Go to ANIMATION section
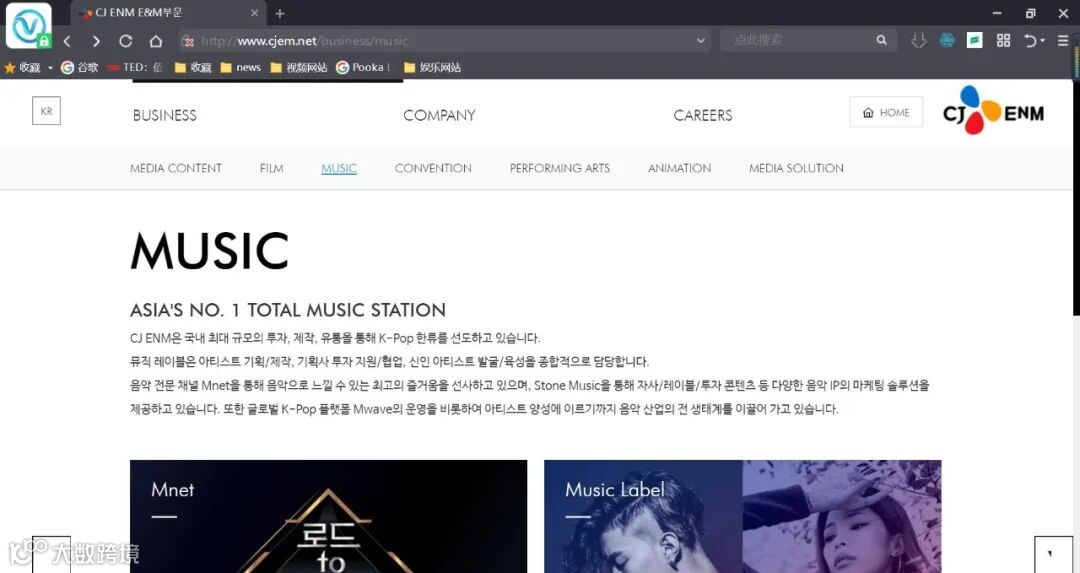 point(679,168)
